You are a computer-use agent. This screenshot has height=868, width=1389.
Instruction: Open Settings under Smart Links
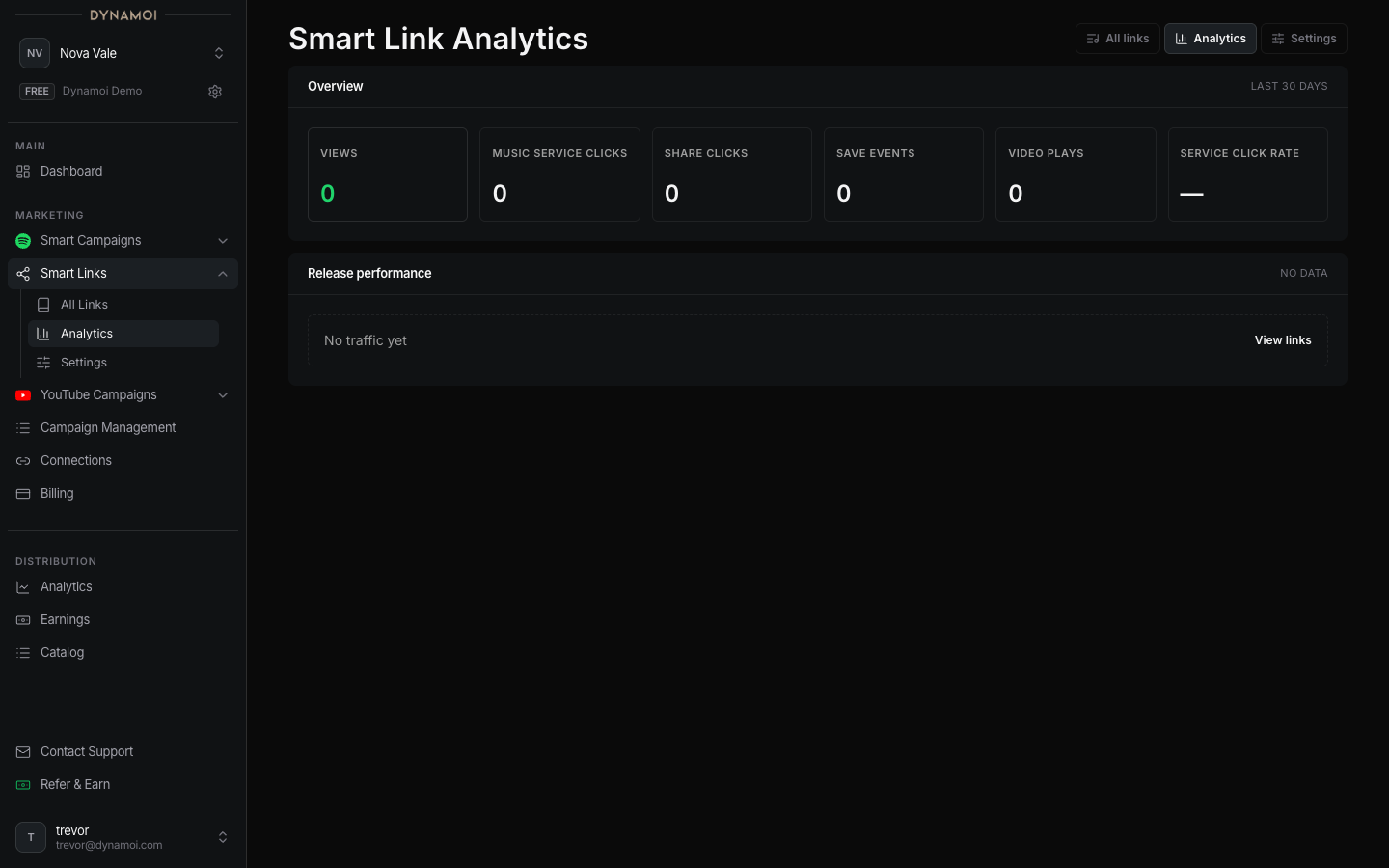click(123, 363)
